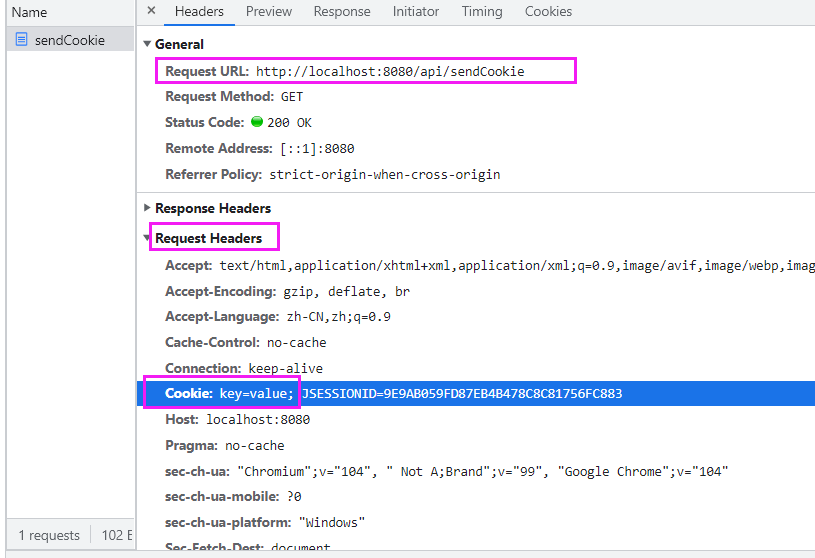
Task: Click the Name column header
Action: (x=30, y=13)
